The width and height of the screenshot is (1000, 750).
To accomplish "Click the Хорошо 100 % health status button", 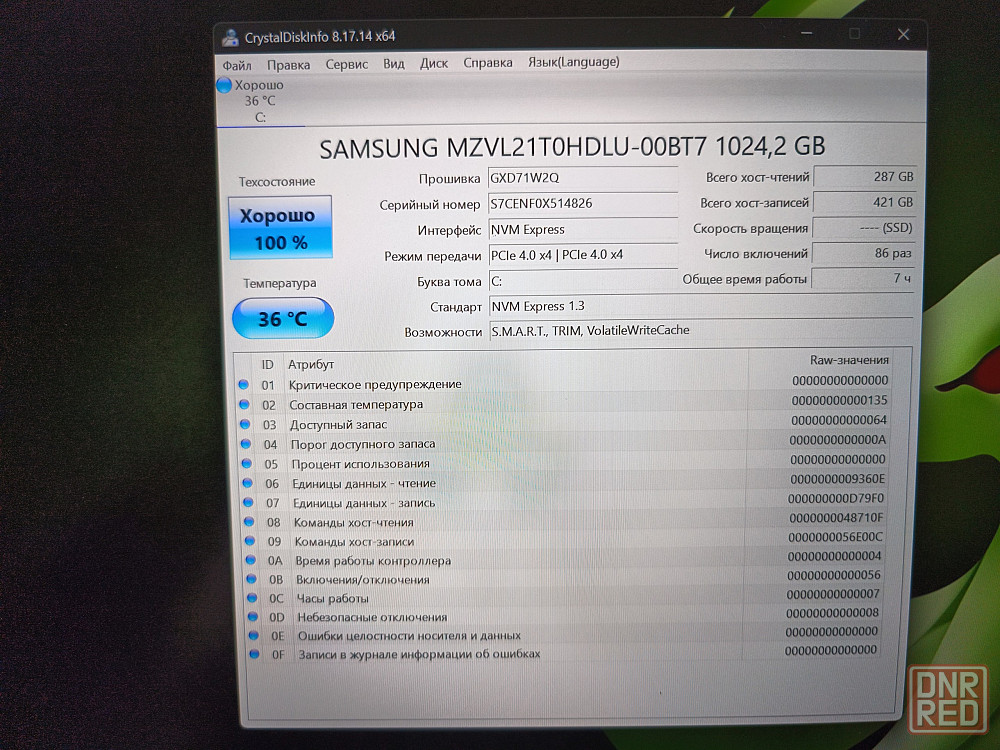I will pyautogui.click(x=280, y=228).
